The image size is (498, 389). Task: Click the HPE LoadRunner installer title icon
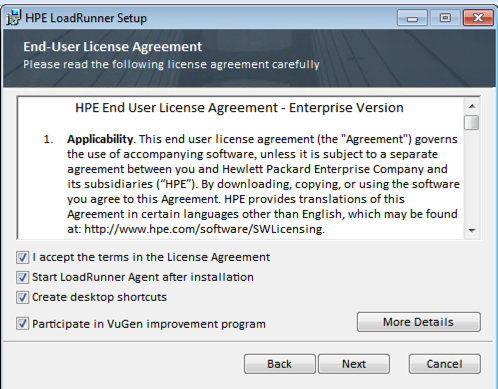(x=13, y=18)
